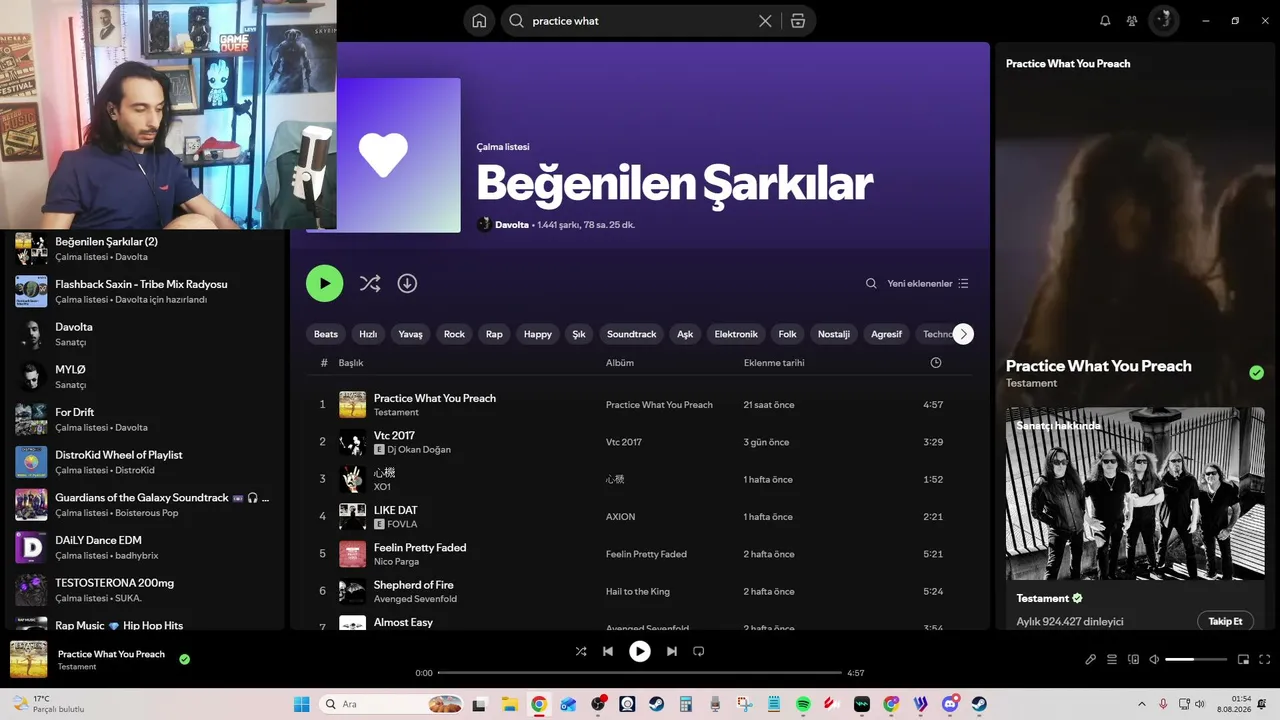Select the Nostalji filter chip
Screen dimensions: 1280x720
[x=834, y=334]
